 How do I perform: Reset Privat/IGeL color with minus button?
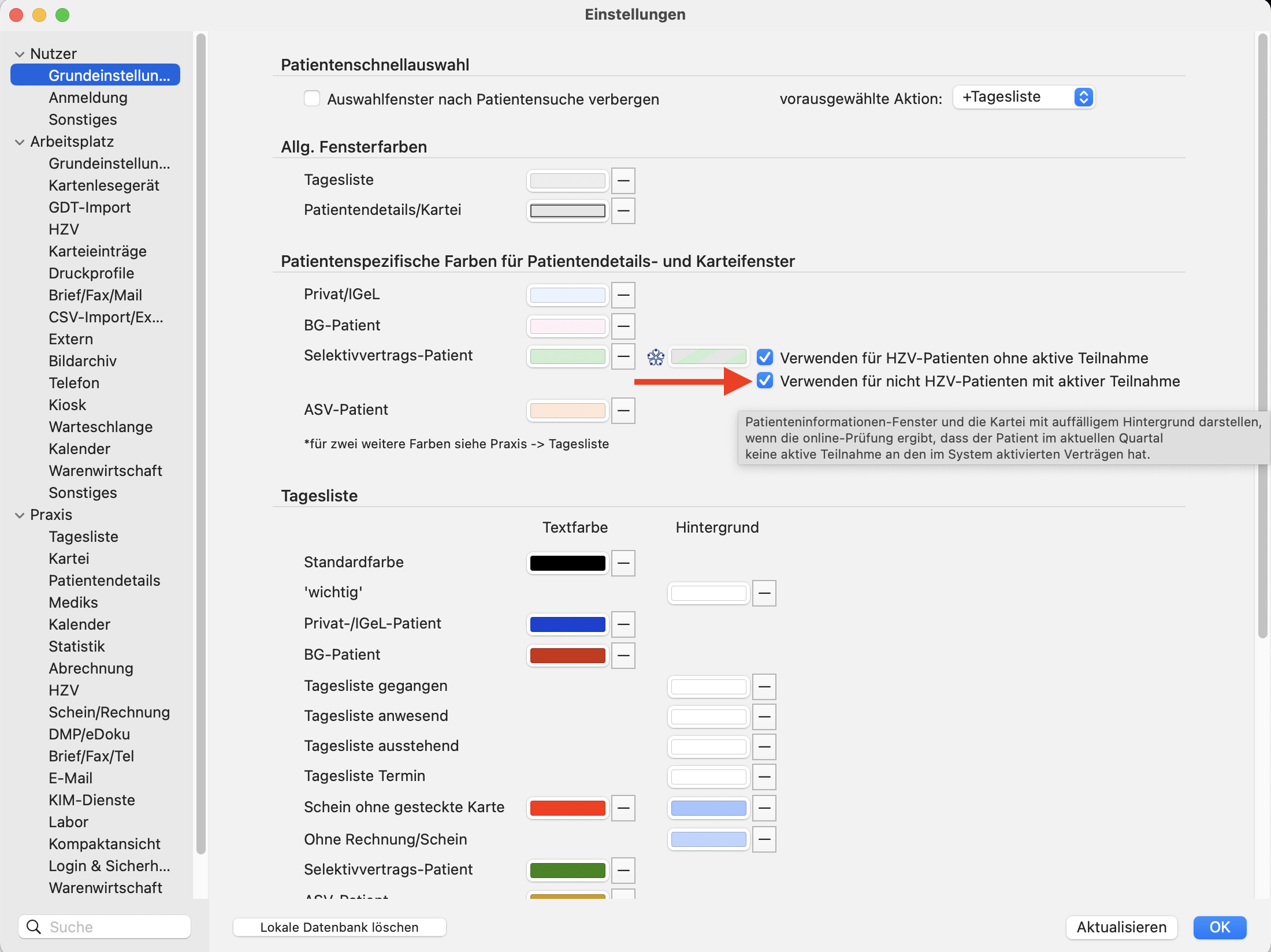tap(623, 295)
